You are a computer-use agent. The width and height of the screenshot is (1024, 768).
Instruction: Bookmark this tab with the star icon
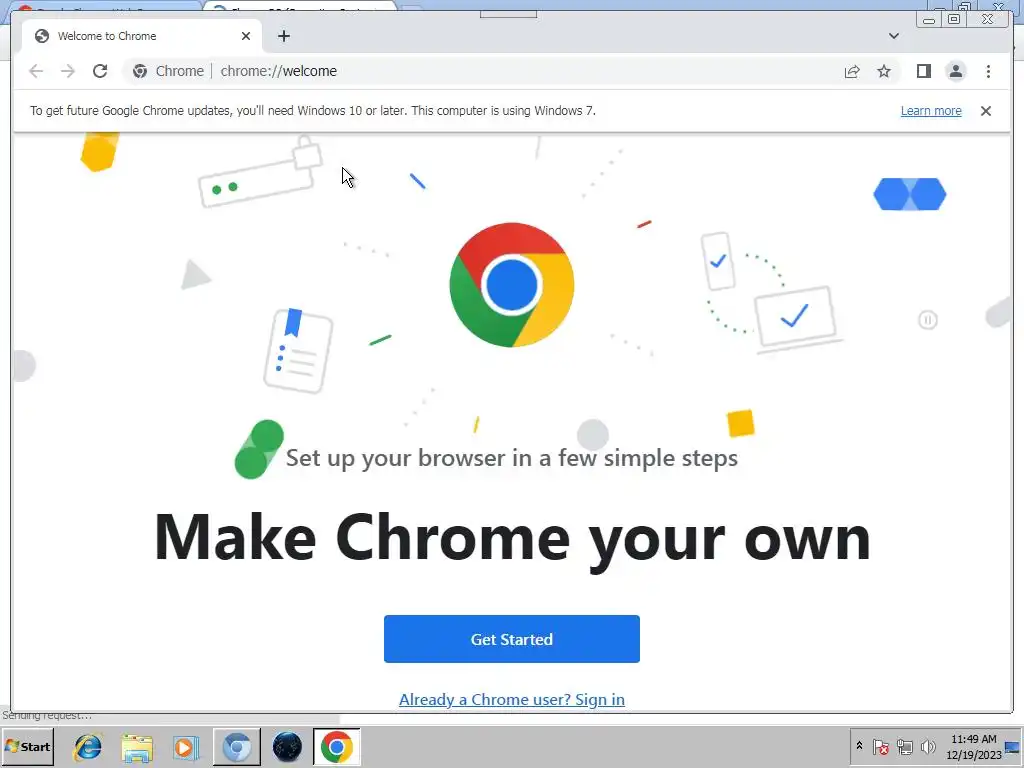pos(884,71)
